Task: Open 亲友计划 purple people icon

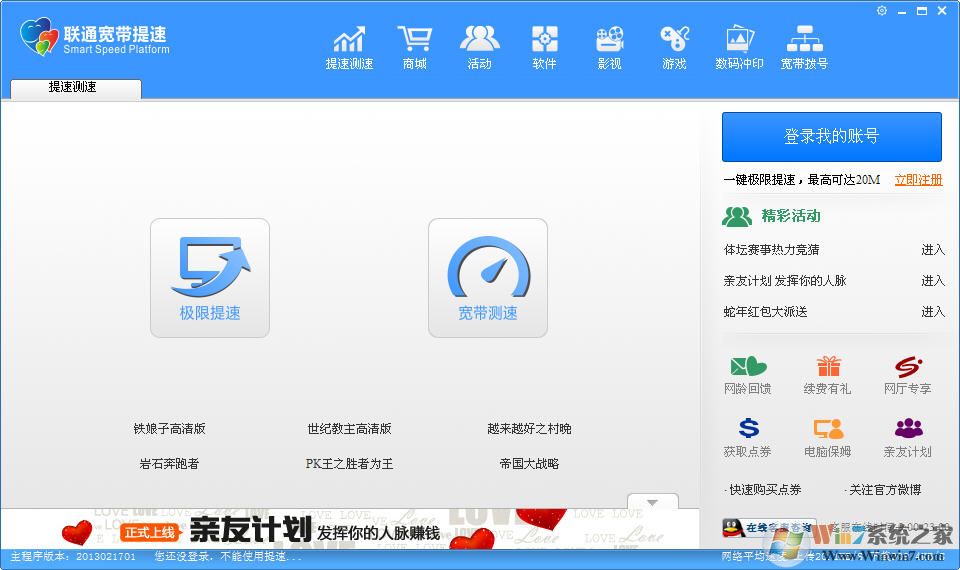Action: [x=907, y=438]
